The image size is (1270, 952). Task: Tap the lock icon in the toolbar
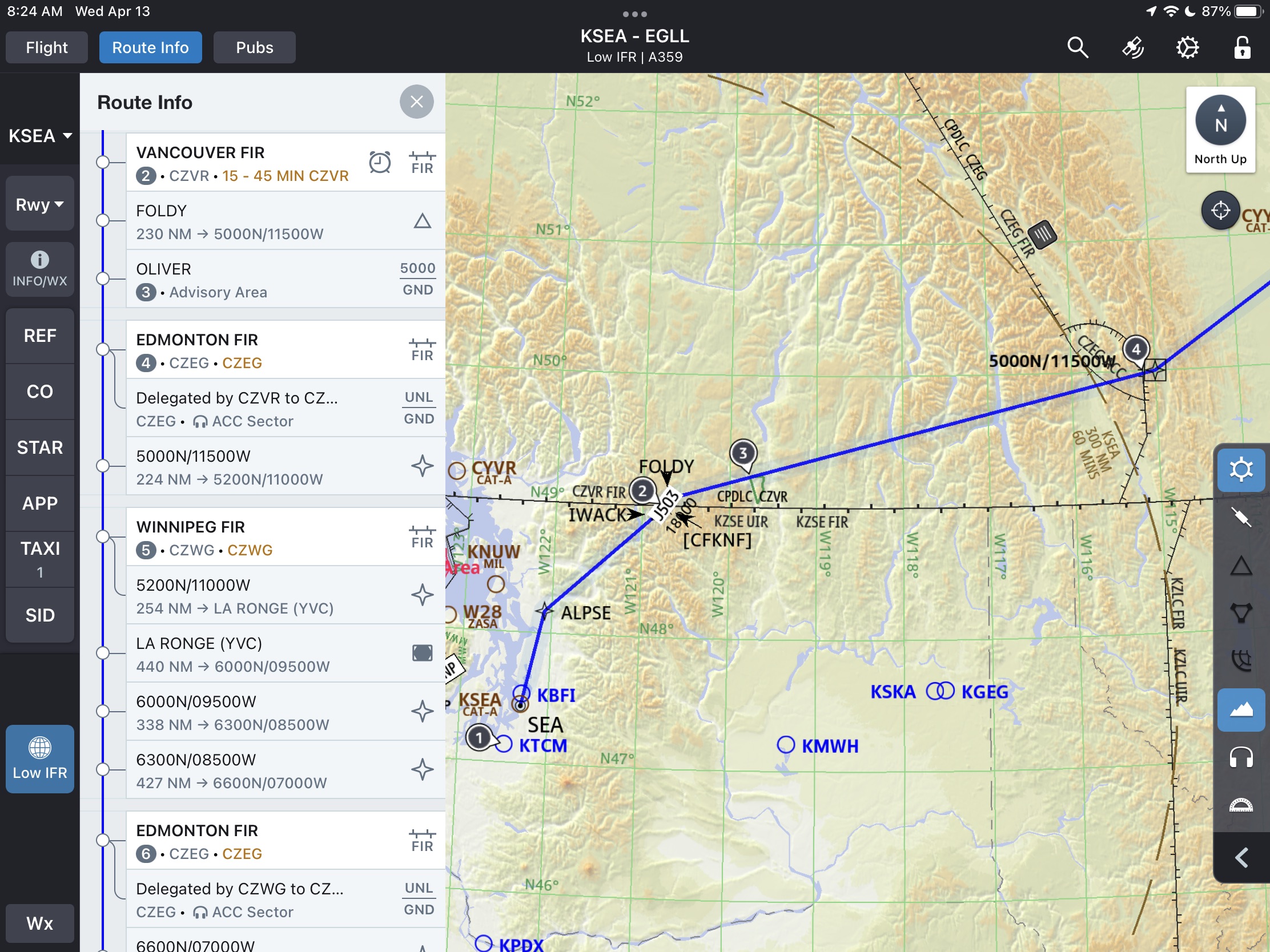click(1243, 47)
